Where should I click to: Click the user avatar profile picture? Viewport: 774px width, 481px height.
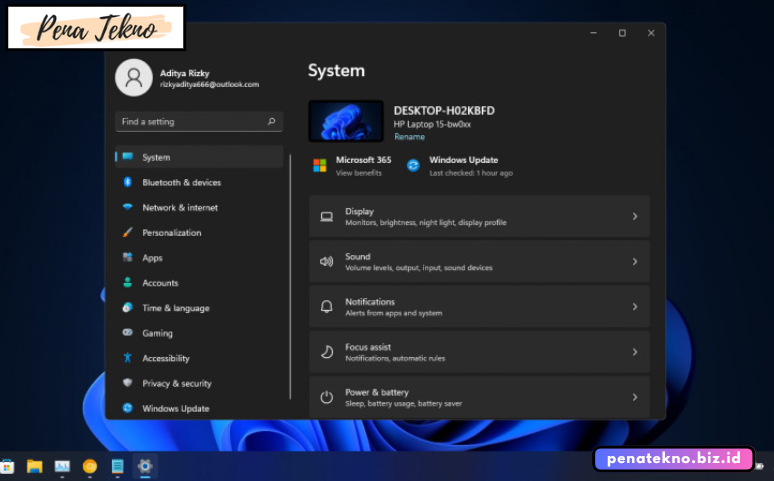(x=134, y=78)
